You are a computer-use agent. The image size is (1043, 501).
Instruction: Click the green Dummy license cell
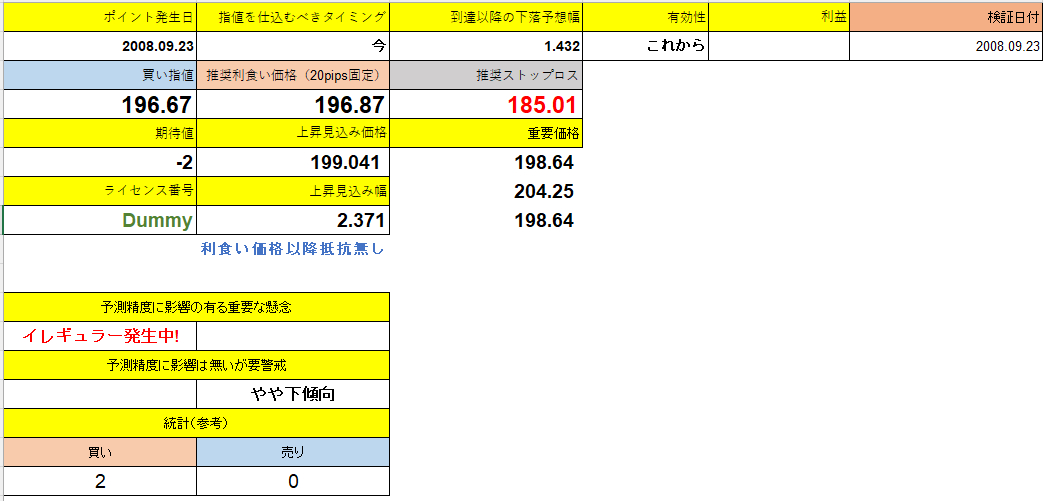coord(100,220)
